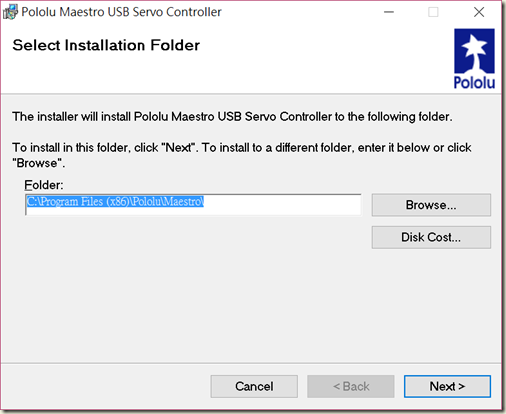
Task: Click the grayed-out < Back button
Action: point(351,386)
